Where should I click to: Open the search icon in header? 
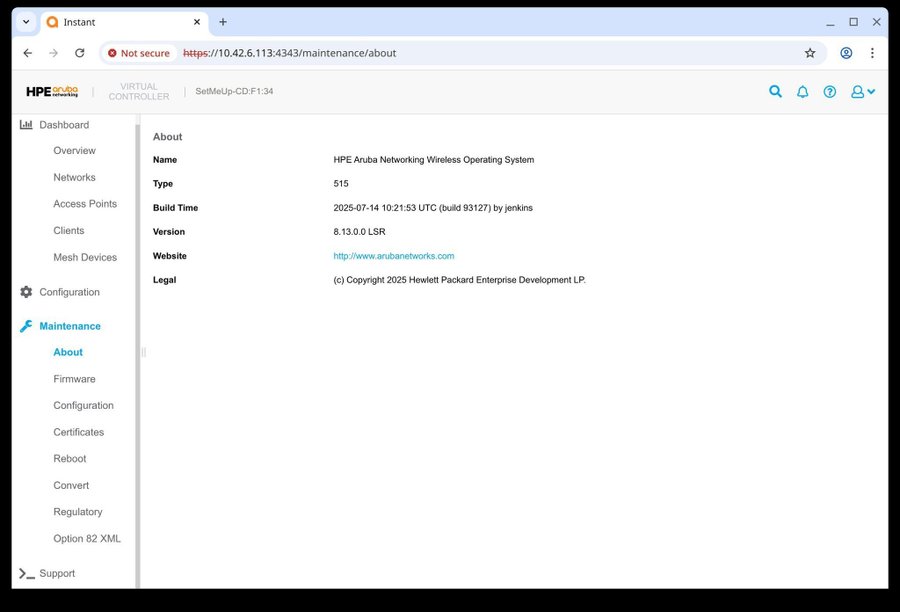point(775,92)
